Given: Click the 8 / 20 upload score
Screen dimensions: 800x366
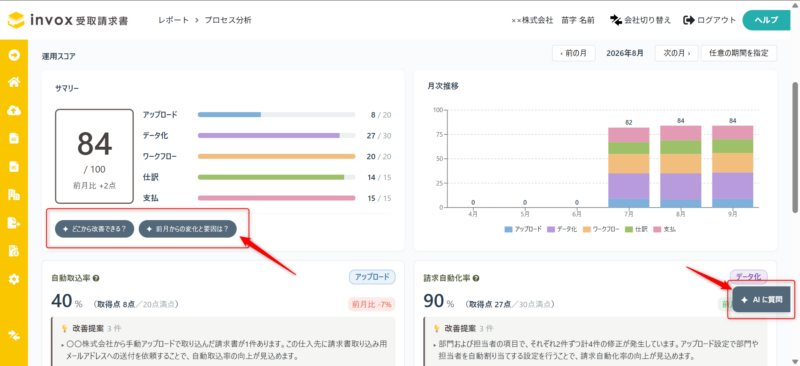Looking at the screenshot, I should (x=381, y=115).
